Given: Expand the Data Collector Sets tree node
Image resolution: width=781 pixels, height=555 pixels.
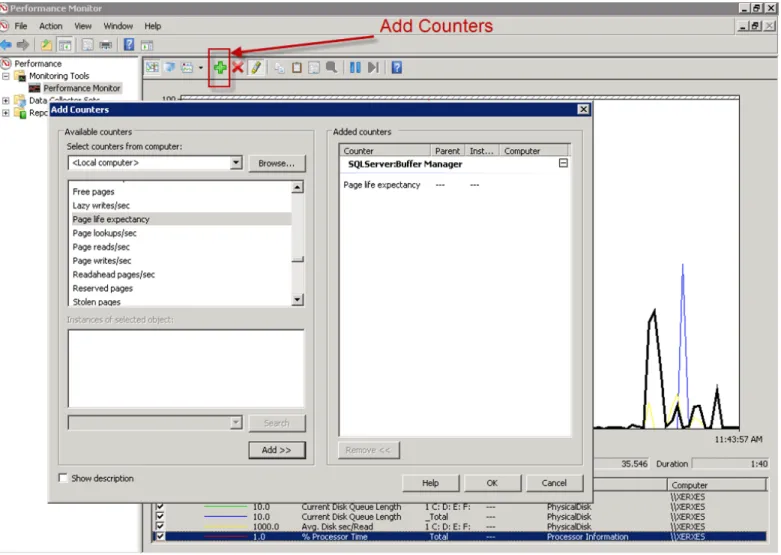Looking at the screenshot, I should [x=6, y=101].
